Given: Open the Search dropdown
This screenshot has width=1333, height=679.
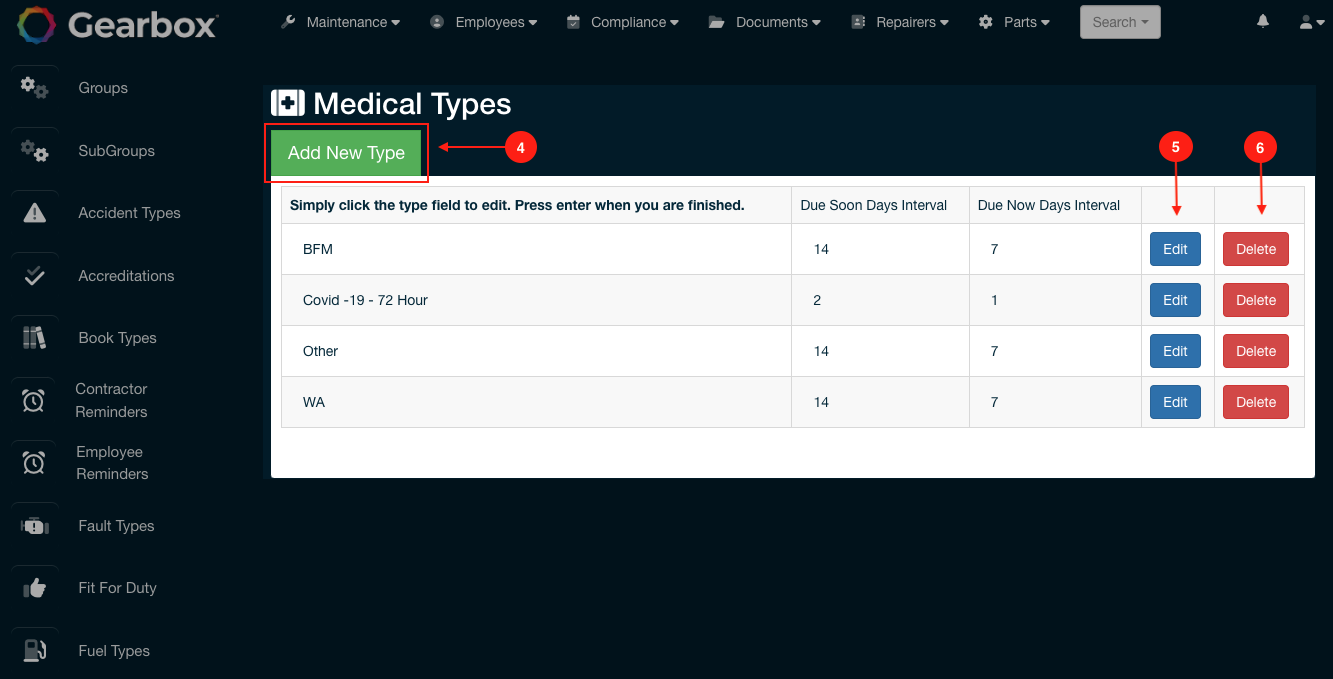Looking at the screenshot, I should coord(1120,22).
